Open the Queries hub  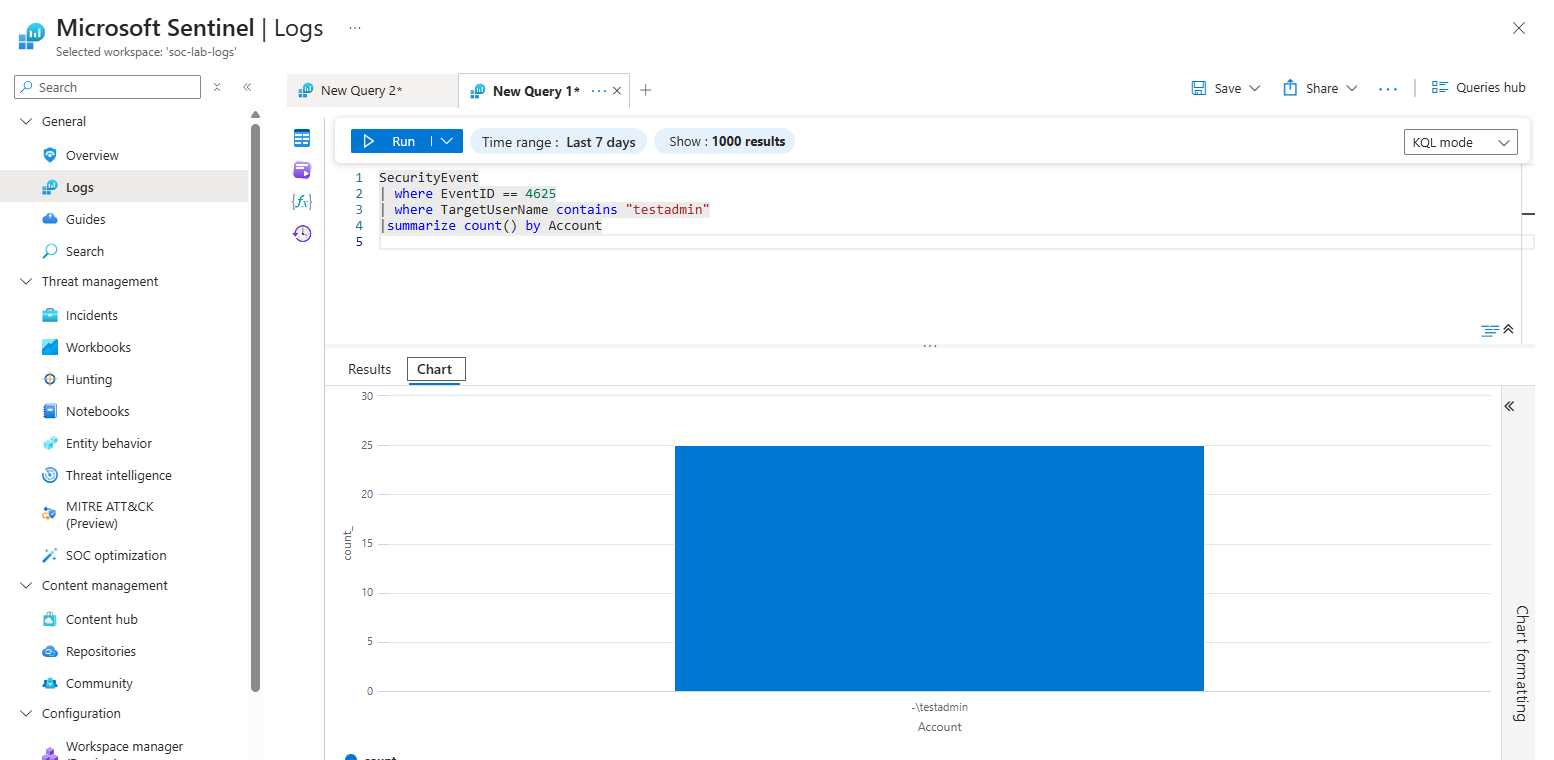coord(1479,87)
